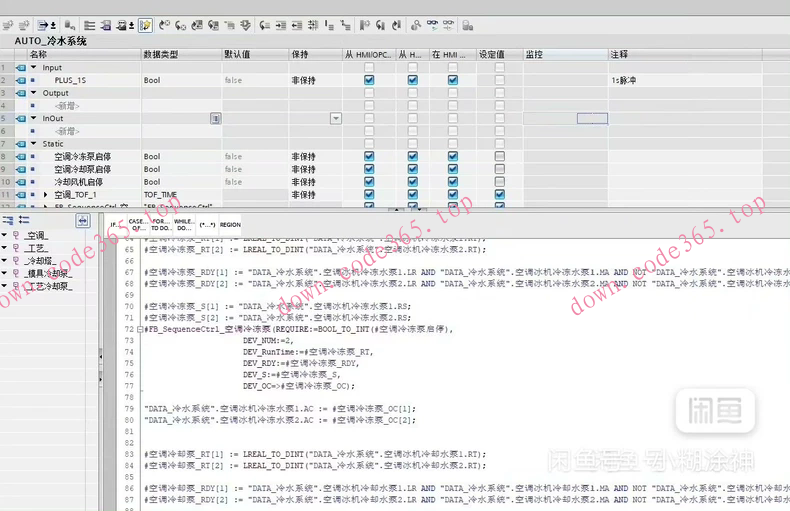
Task: Click the first icon above the region tree
Action: (8, 220)
